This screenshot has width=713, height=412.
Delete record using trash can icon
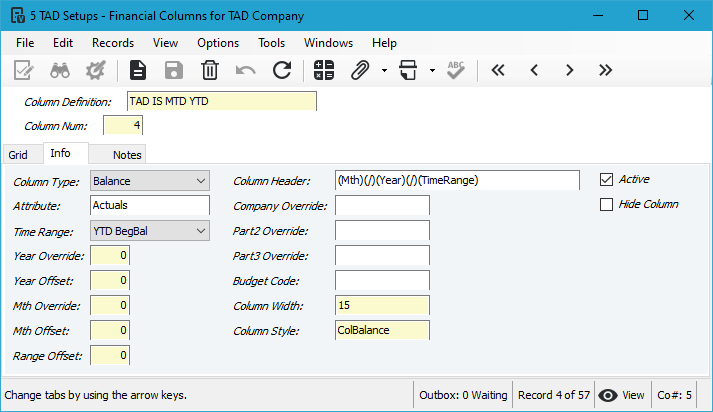pyautogui.click(x=210, y=70)
